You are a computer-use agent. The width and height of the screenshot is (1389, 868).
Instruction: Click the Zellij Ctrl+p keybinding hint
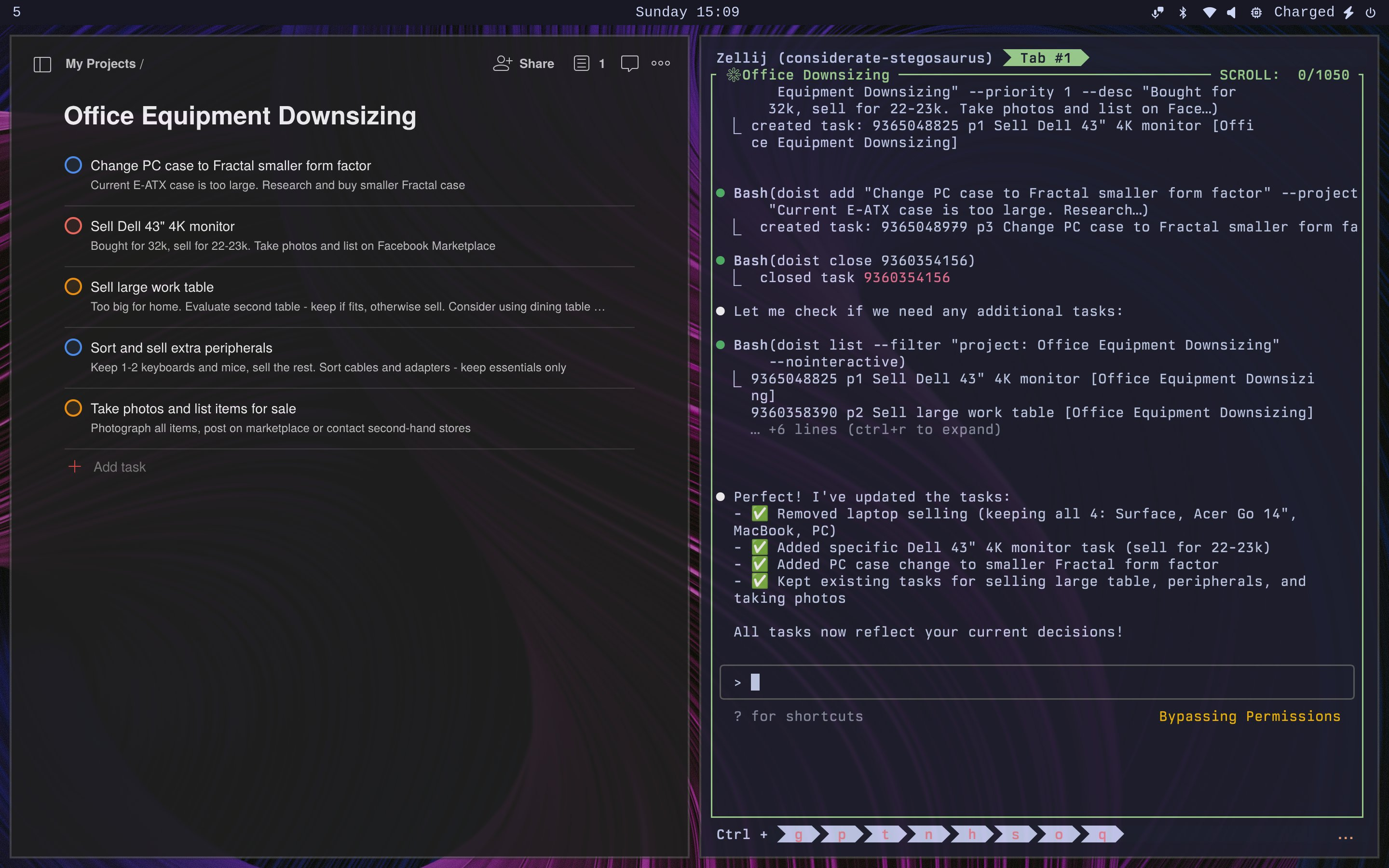point(842,835)
